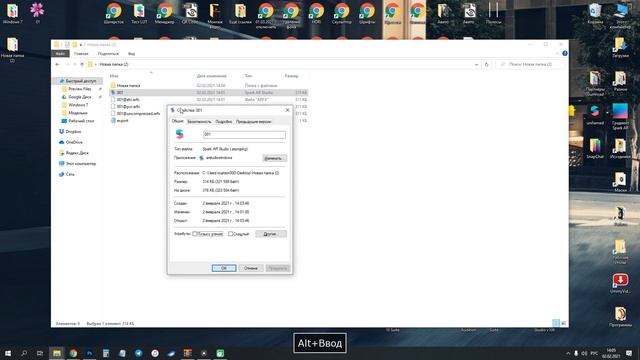
Task: Open the Загрузки desktop folder
Action: 620,47
